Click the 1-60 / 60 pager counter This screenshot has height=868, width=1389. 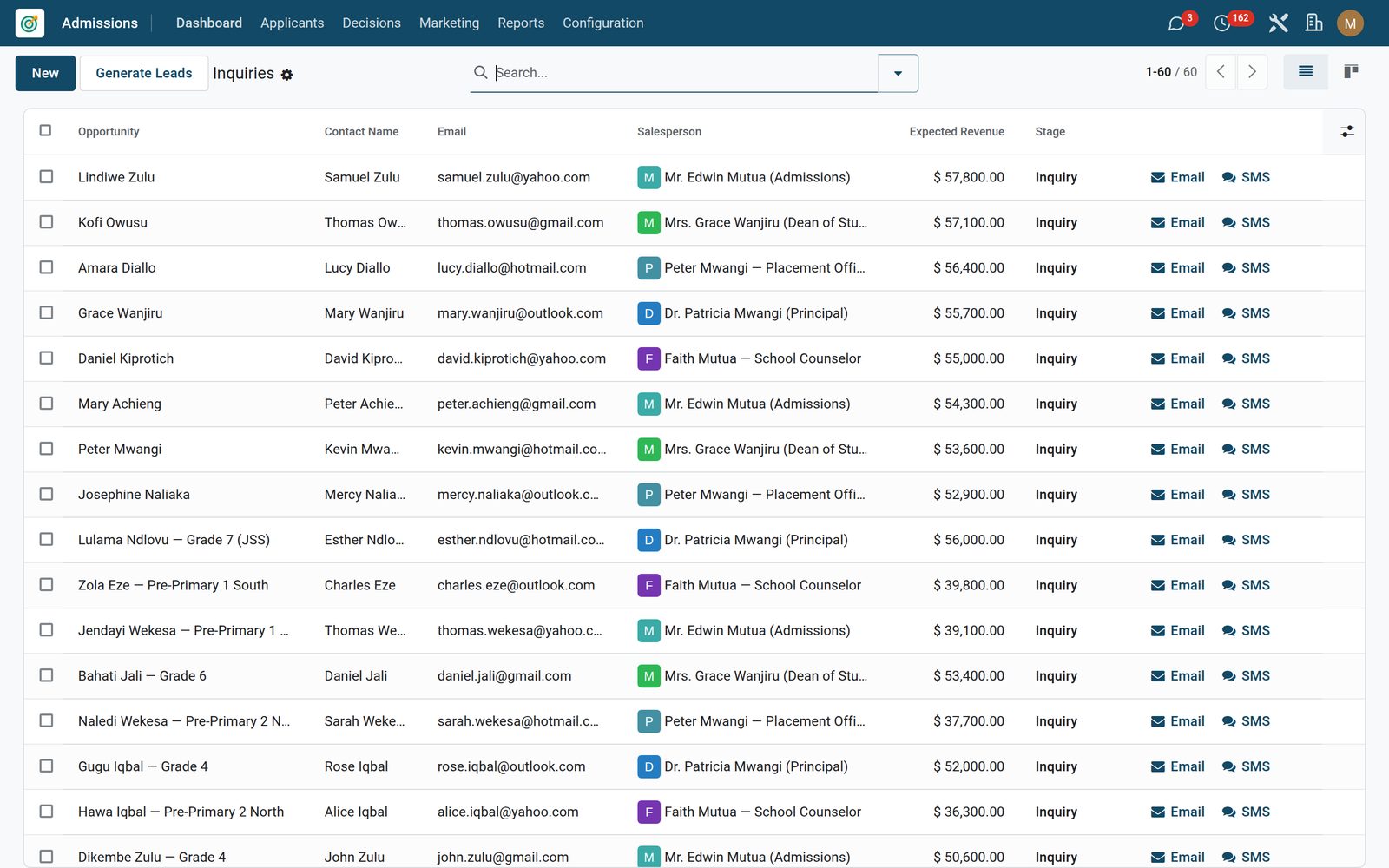click(1171, 72)
